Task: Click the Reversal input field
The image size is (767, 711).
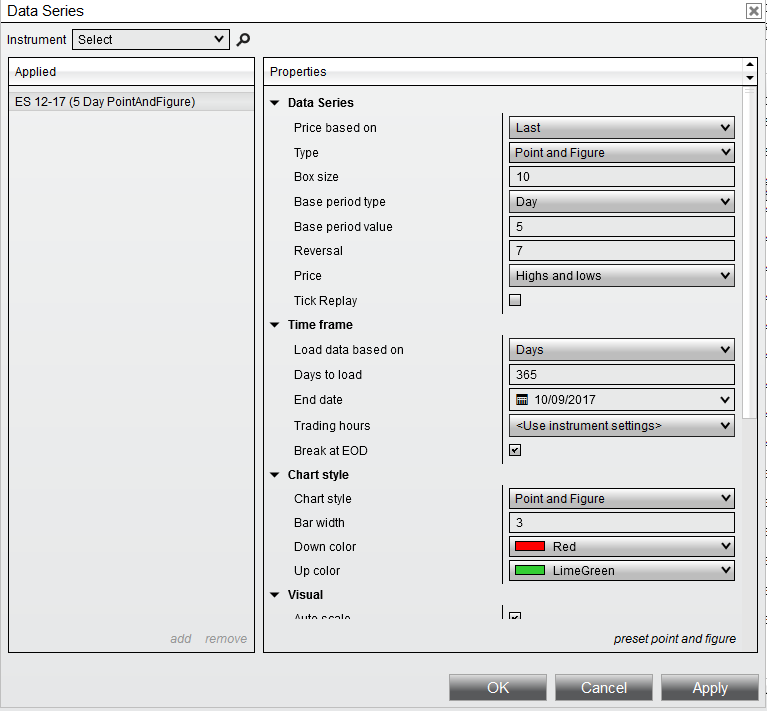Action: tap(622, 250)
